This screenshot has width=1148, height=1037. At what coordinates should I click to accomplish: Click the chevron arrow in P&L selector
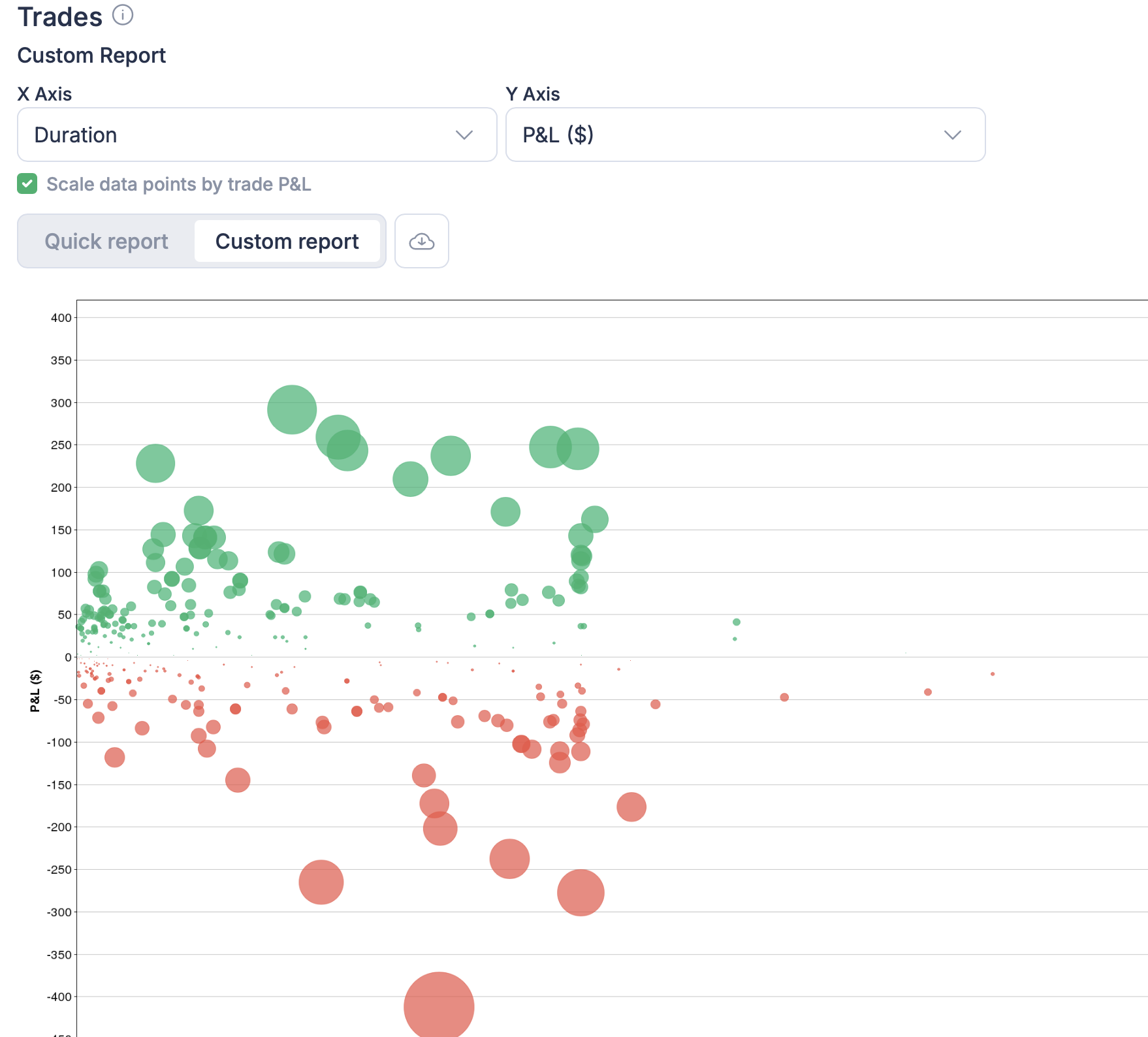click(953, 135)
